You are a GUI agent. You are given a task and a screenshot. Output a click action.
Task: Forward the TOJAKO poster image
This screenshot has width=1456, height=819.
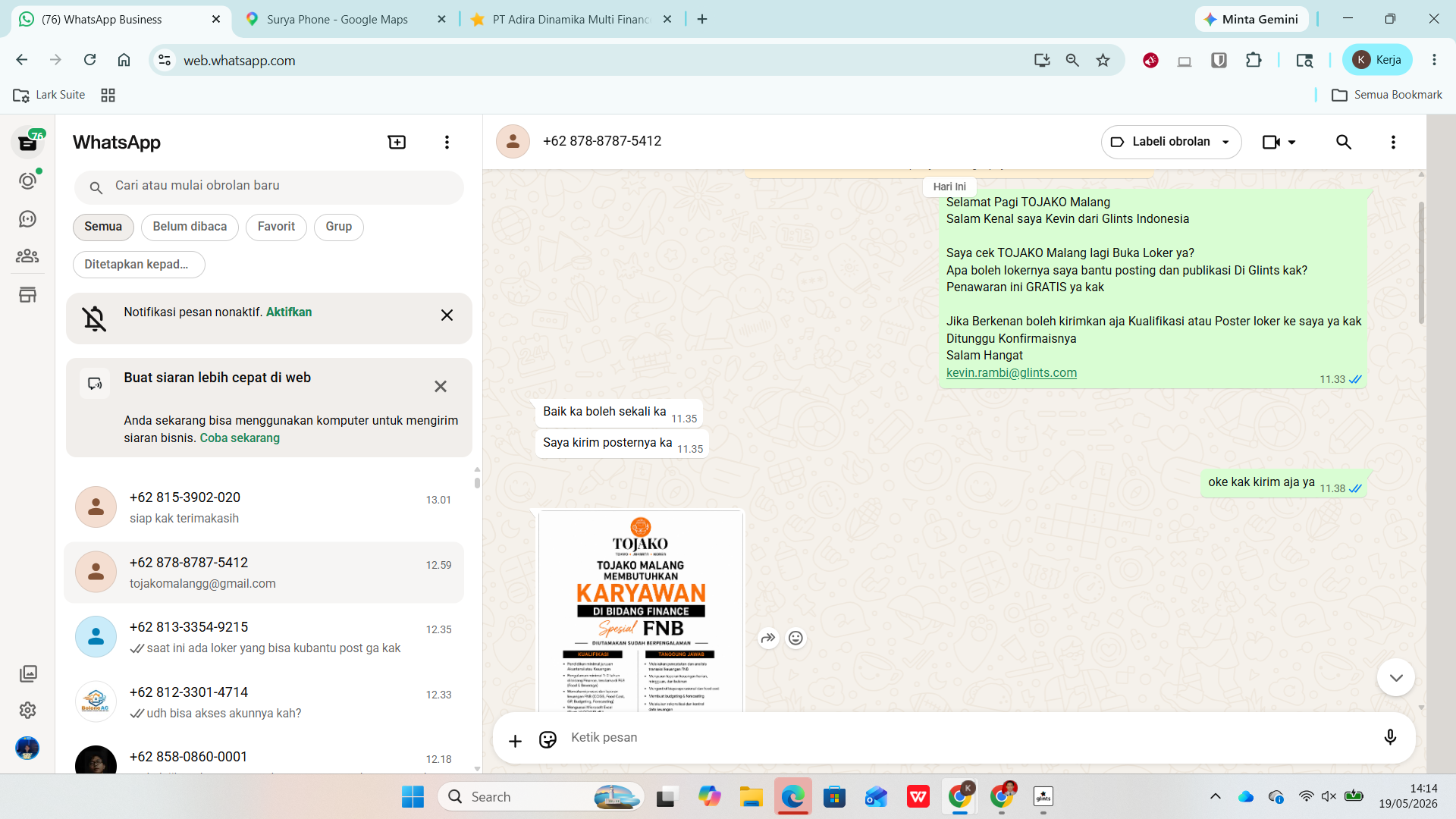tap(768, 639)
